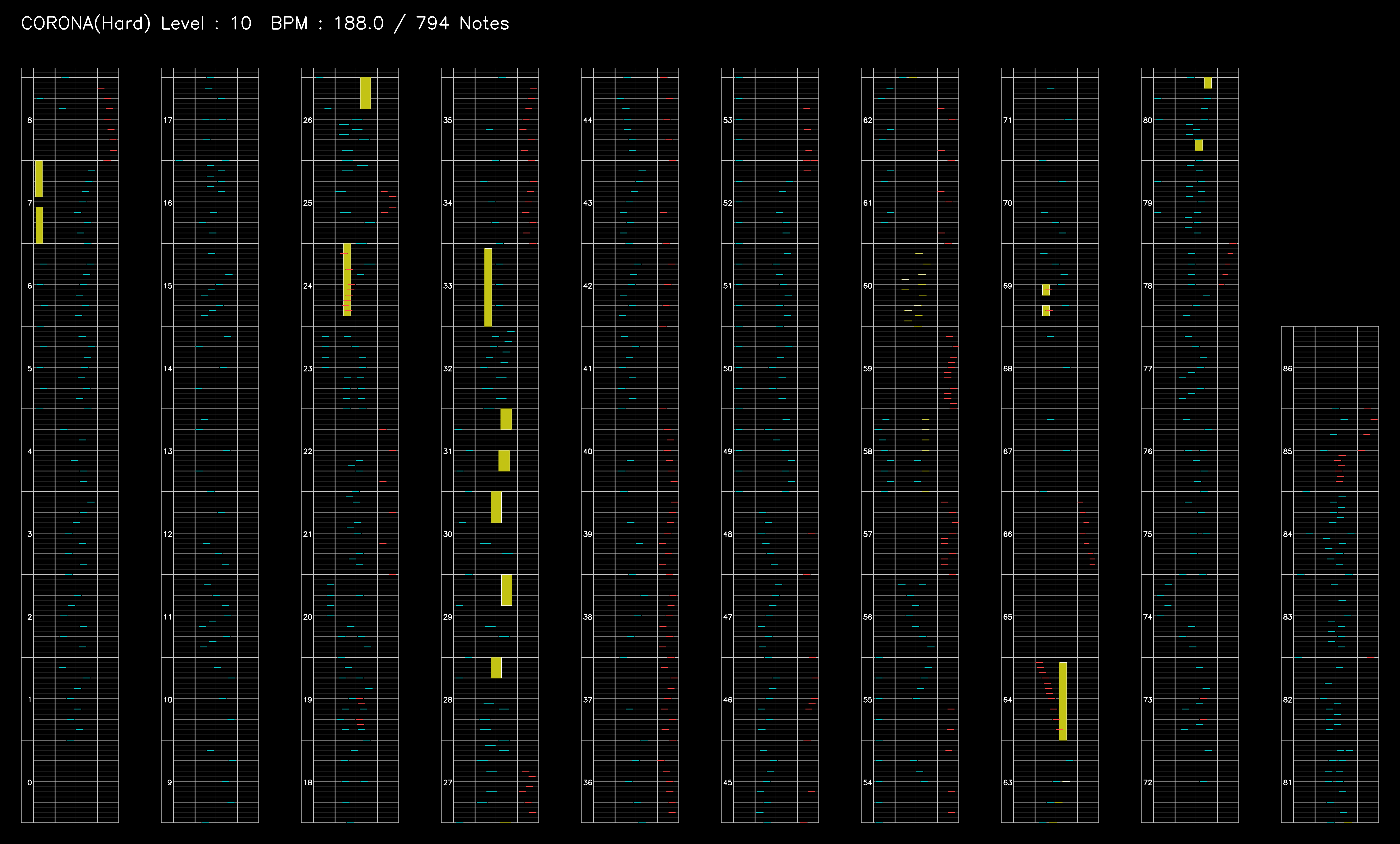Select measure number 11 label
The width and height of the screenshot is (1400, 844).
(x=168, y=617)
